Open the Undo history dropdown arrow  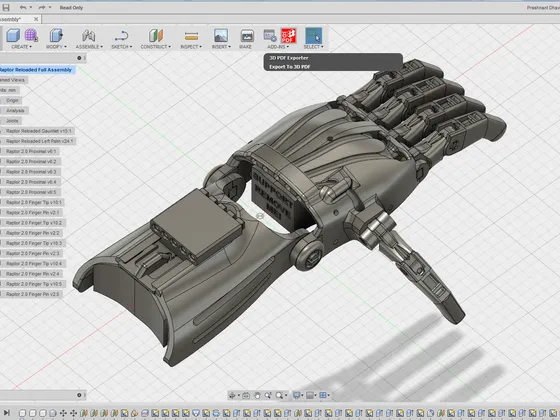click(x=31, y=7)
